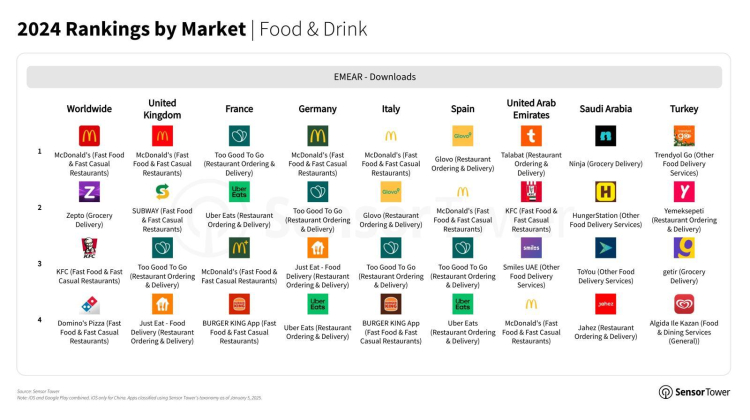Open the Yemeksepeti app icon

point(684,192)
